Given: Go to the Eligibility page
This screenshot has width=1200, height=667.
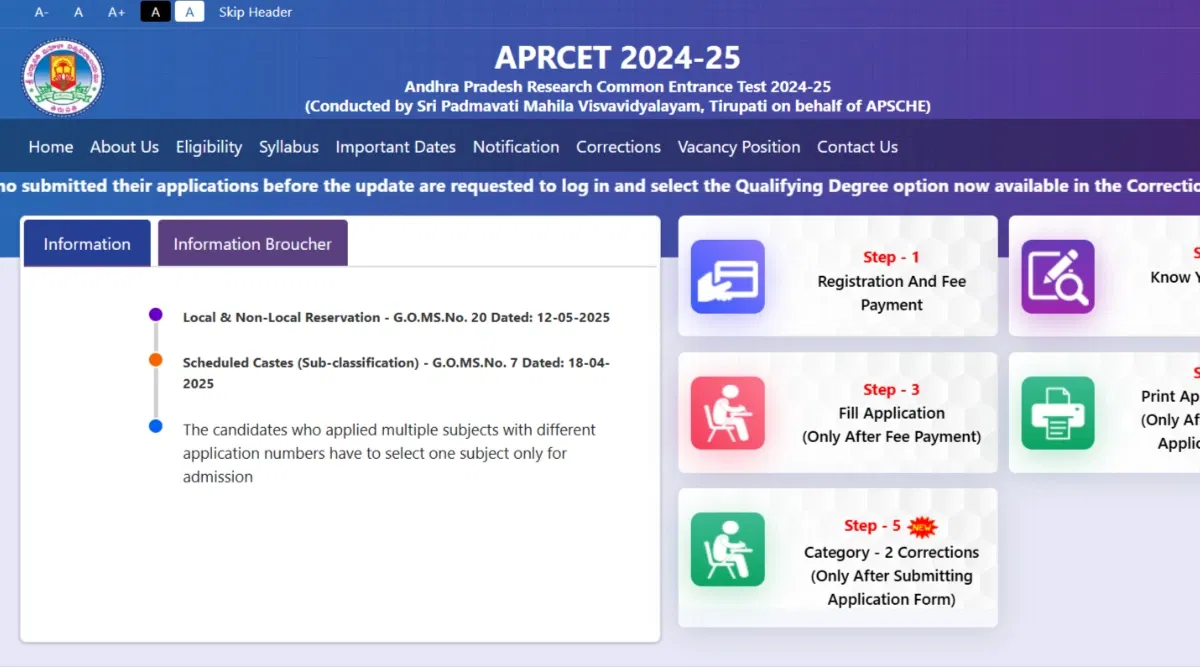Looking at the screenshot, I should coord(209,147).
